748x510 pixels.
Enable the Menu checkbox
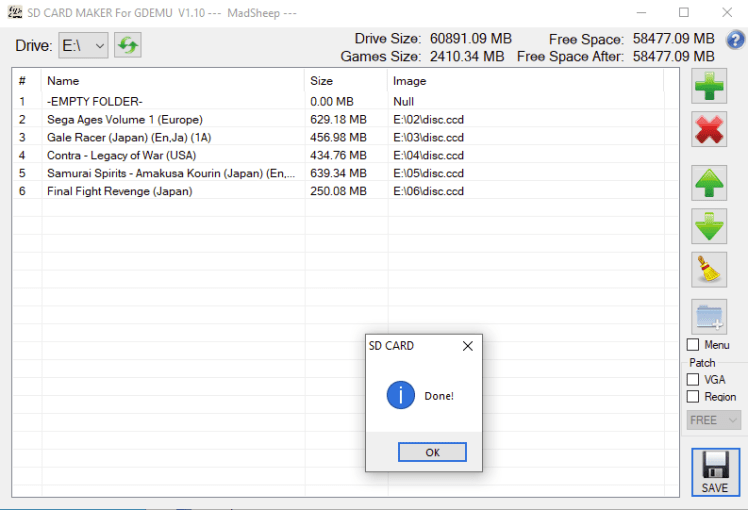tap(693, 344)
